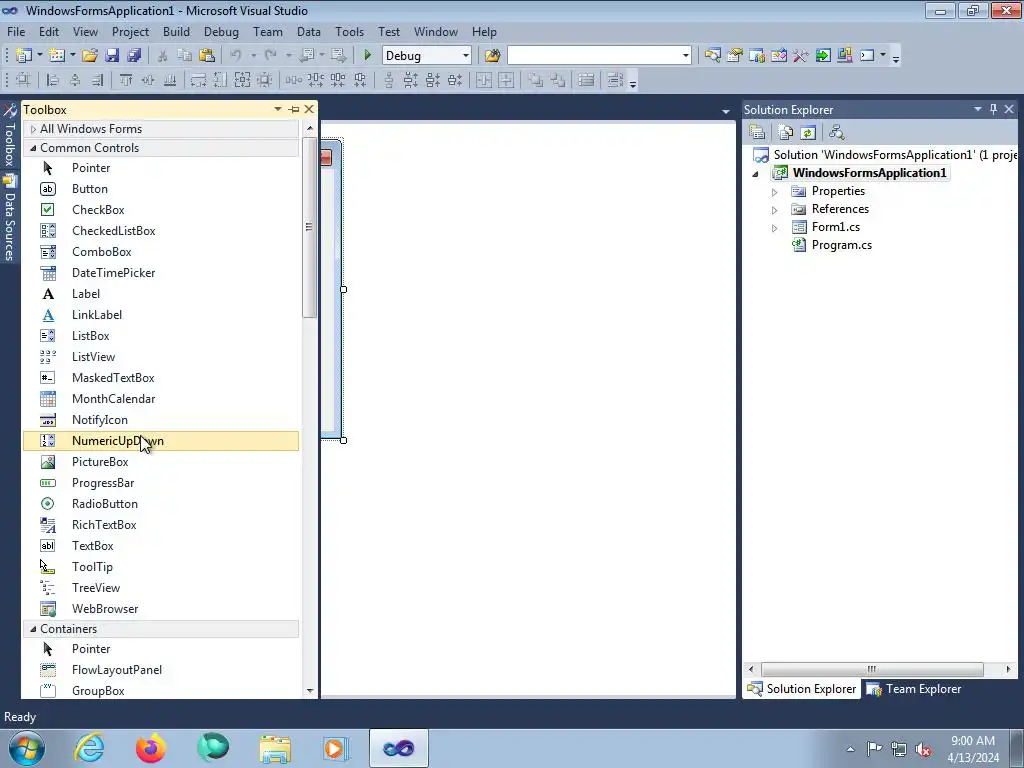Select the PictureBox control in Toolbox
Viewport: 1024px width, 768px height.
[161, 462]
